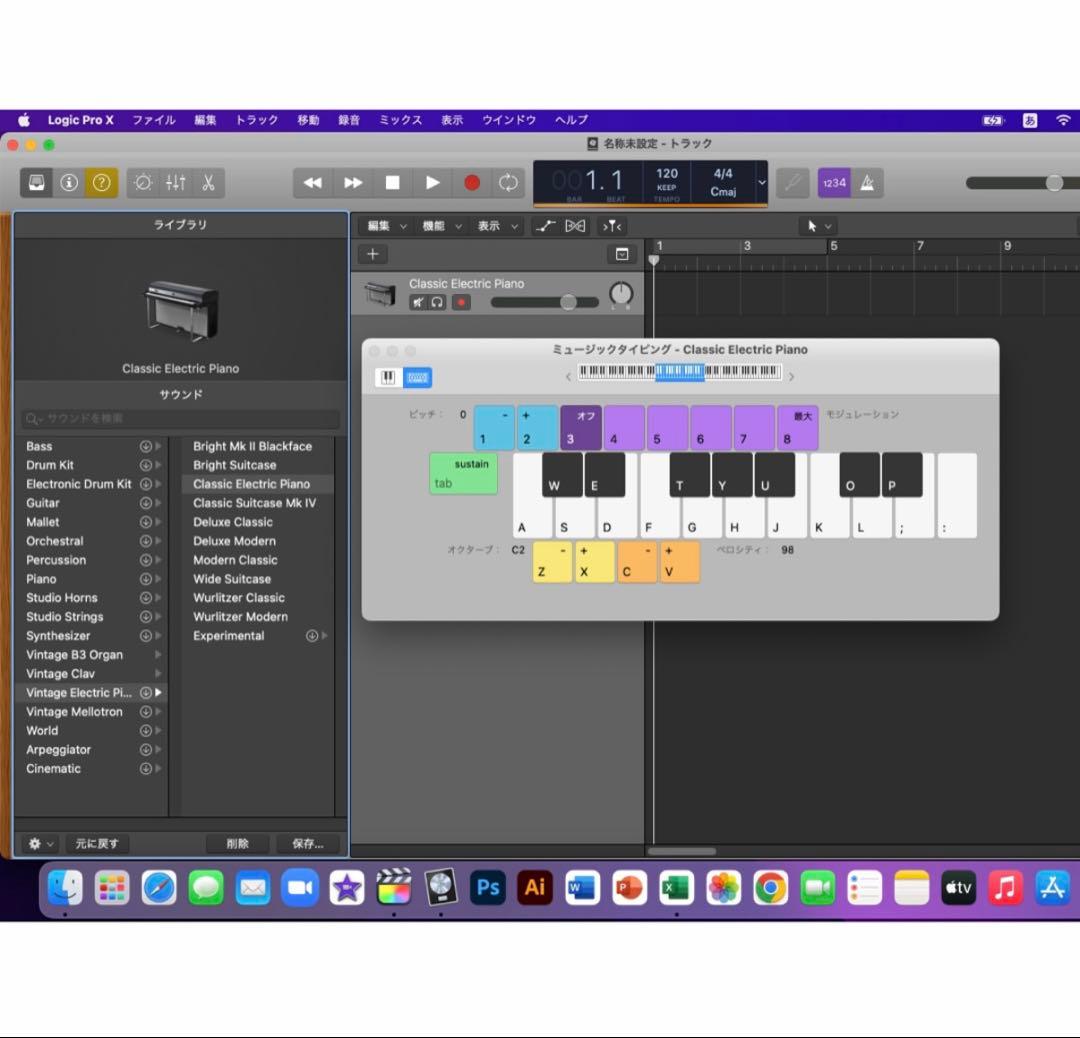1080x1038 pixels.
Task: Select Wurlitzer Classic patch in list
Action: (239, 598)
